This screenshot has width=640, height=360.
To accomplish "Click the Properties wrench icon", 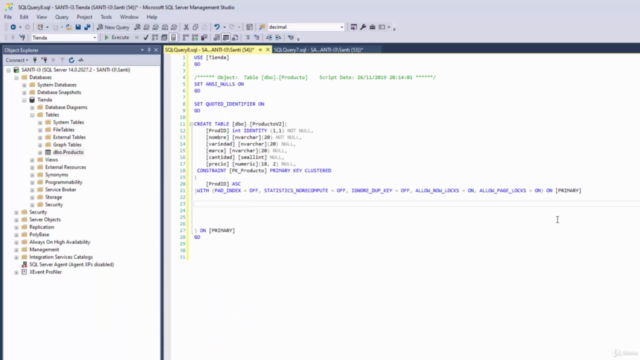I will coord(363,27).
